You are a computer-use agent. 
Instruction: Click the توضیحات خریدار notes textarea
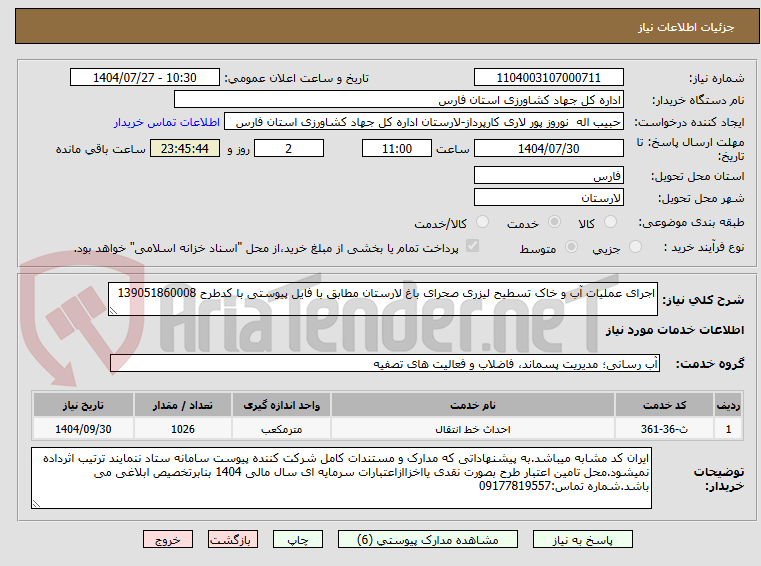click(341, 478)
